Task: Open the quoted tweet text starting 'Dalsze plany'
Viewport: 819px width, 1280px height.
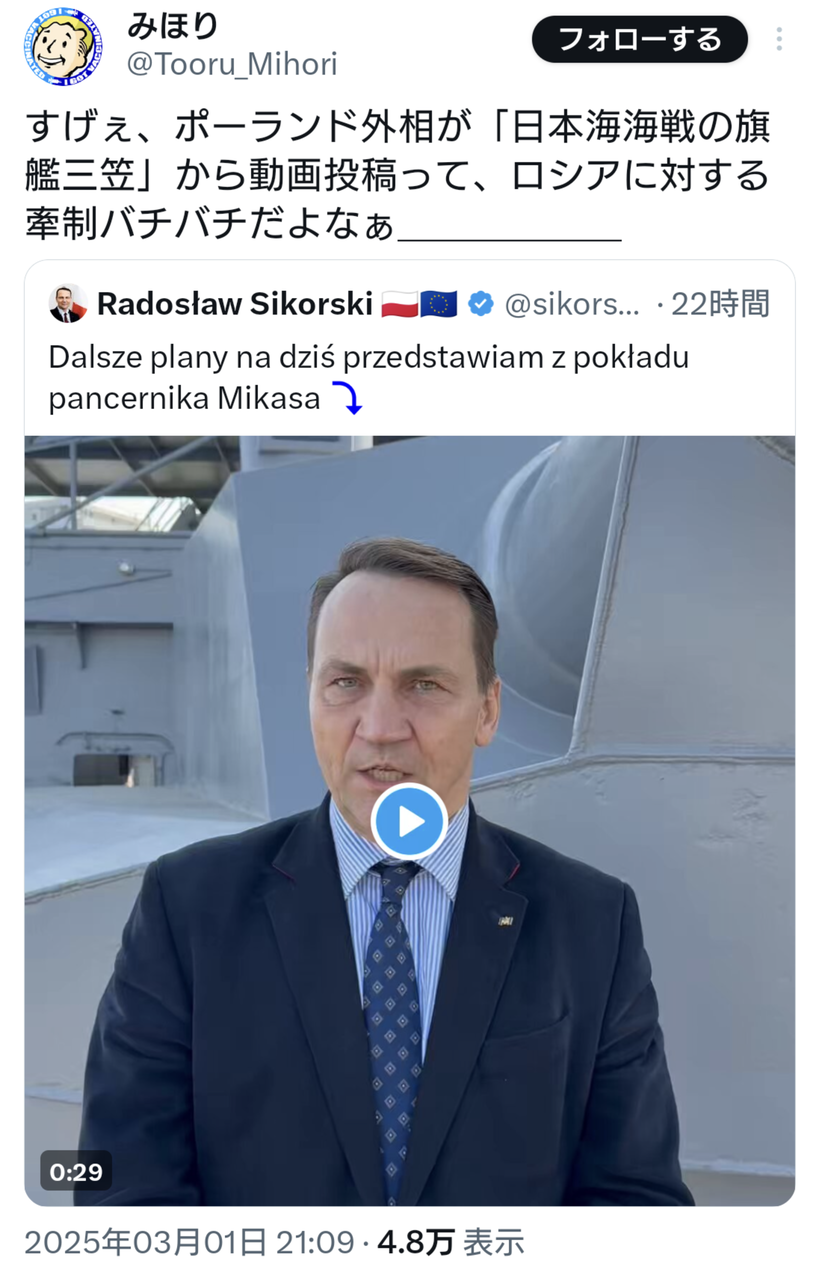Action: coord(369,378)
